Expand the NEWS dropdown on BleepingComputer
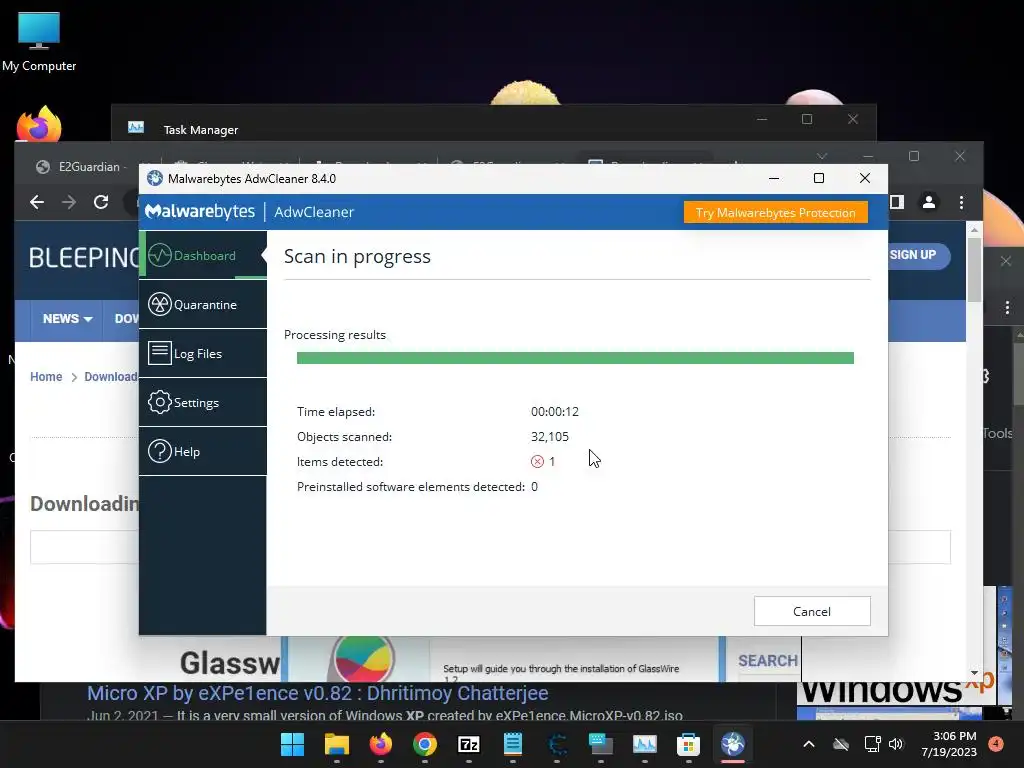Viewport: 1024px width, 768px height. pyautogui.click(x=67, y=319)
